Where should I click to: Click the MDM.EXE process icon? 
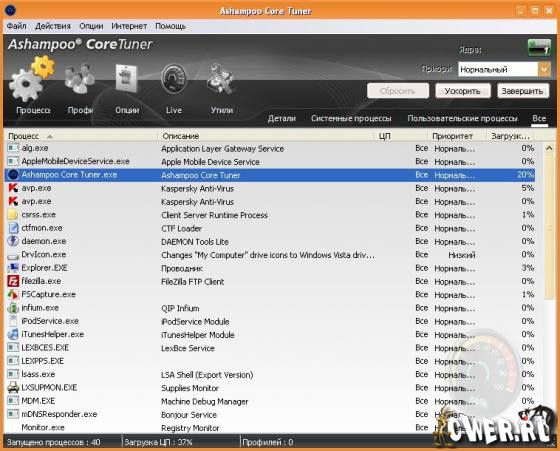pyautogui.click(x=13, y=401)
